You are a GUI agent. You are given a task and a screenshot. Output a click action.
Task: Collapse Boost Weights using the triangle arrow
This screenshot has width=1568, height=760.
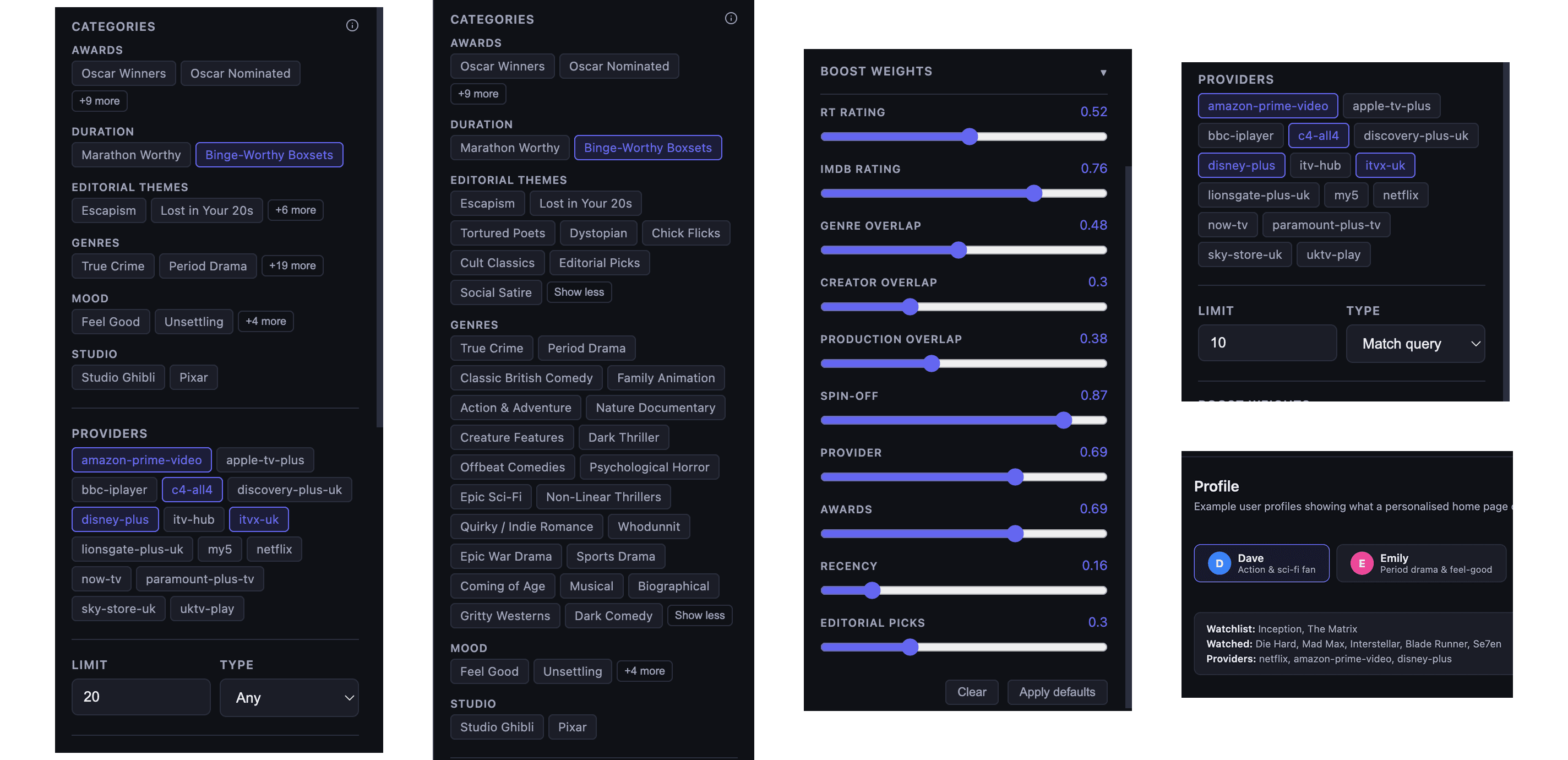click(1103, 73)
